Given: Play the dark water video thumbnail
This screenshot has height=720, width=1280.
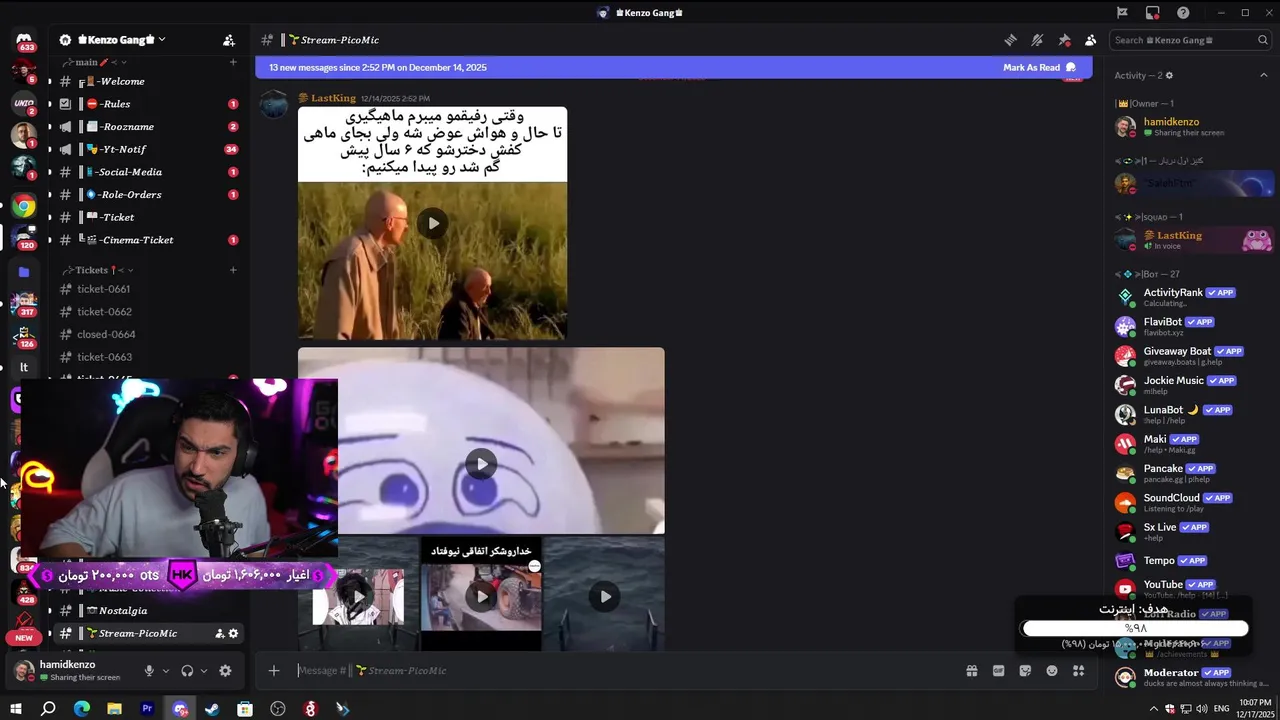Looking at the screenshot, I should (605, 597).
